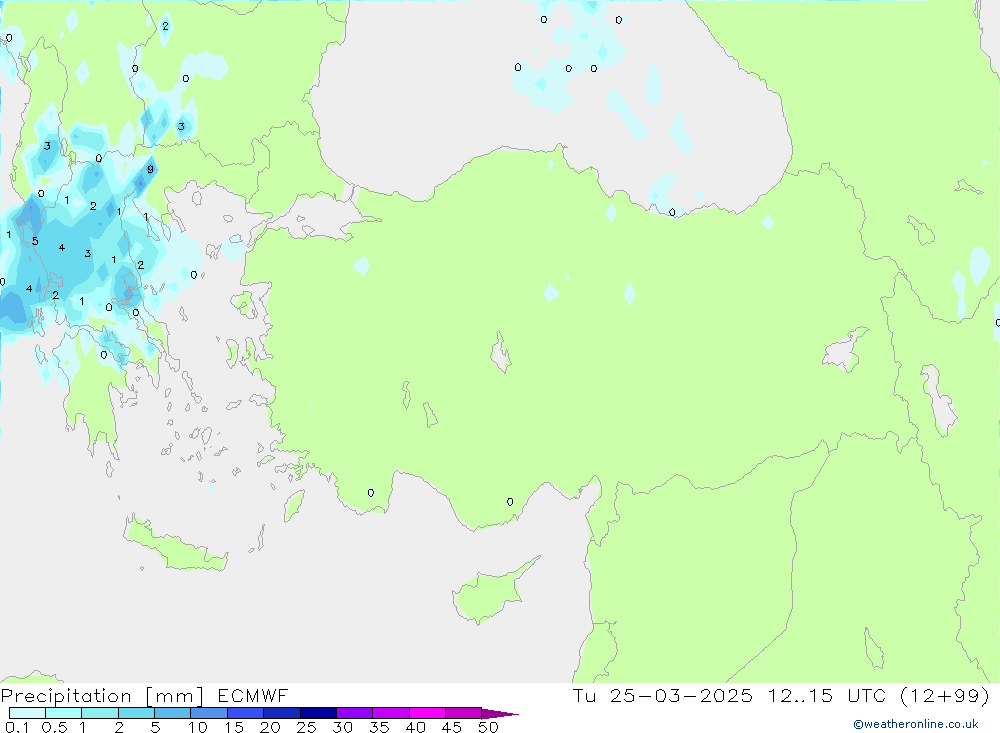Viewport: 1000px width, 733px height.
Task: Click the 'Precipitation [mm]' title text
Action: [102, 696]
